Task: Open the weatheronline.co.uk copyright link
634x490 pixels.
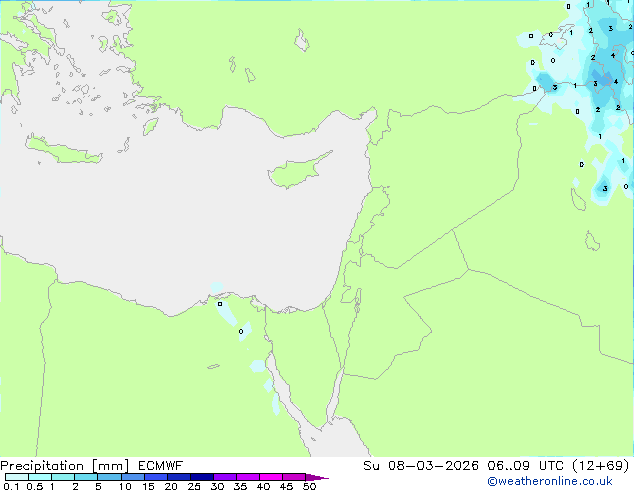Action: [550, 481]
